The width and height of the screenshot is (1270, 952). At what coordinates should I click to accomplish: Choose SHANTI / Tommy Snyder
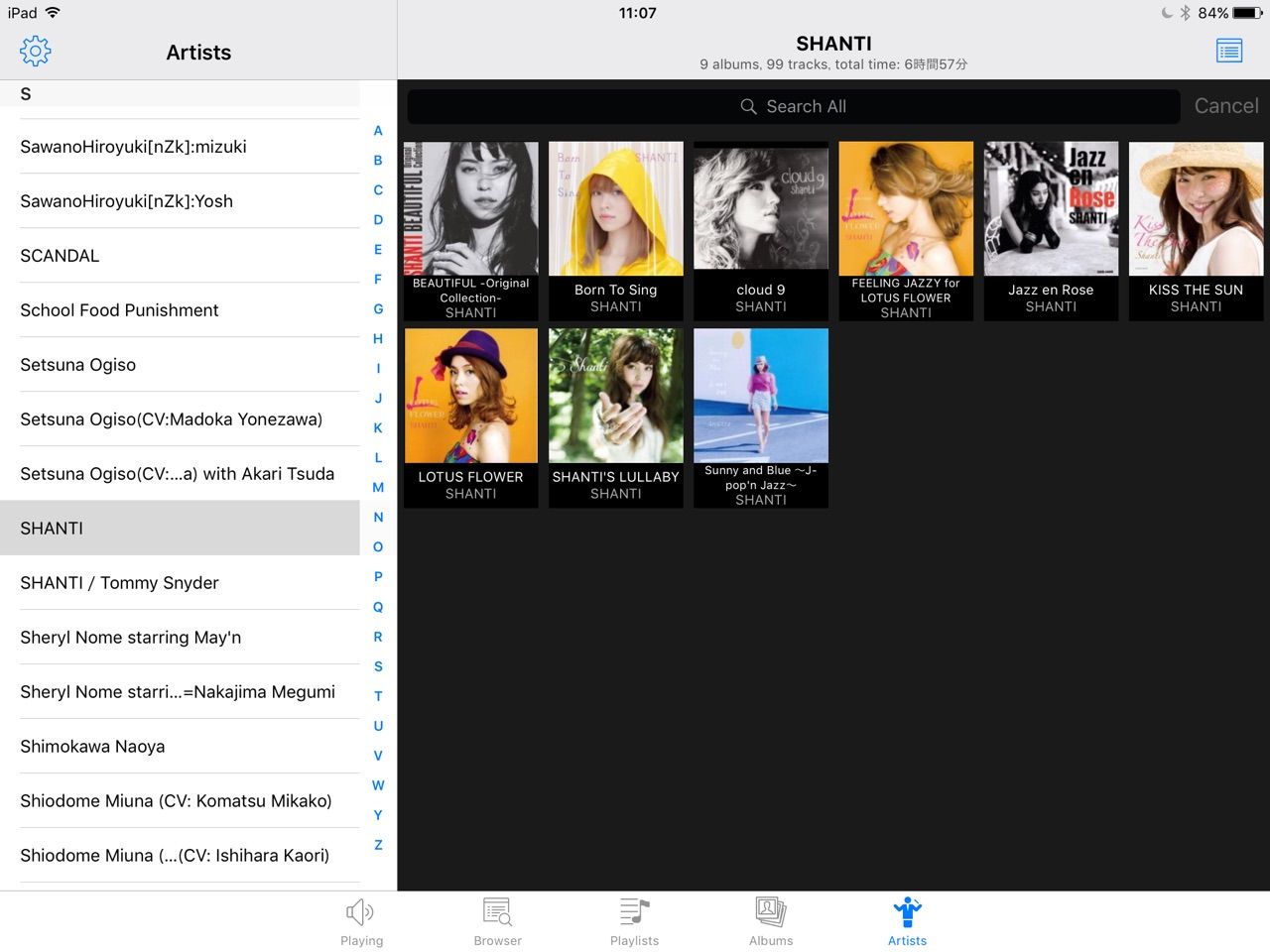coord(180,583)
